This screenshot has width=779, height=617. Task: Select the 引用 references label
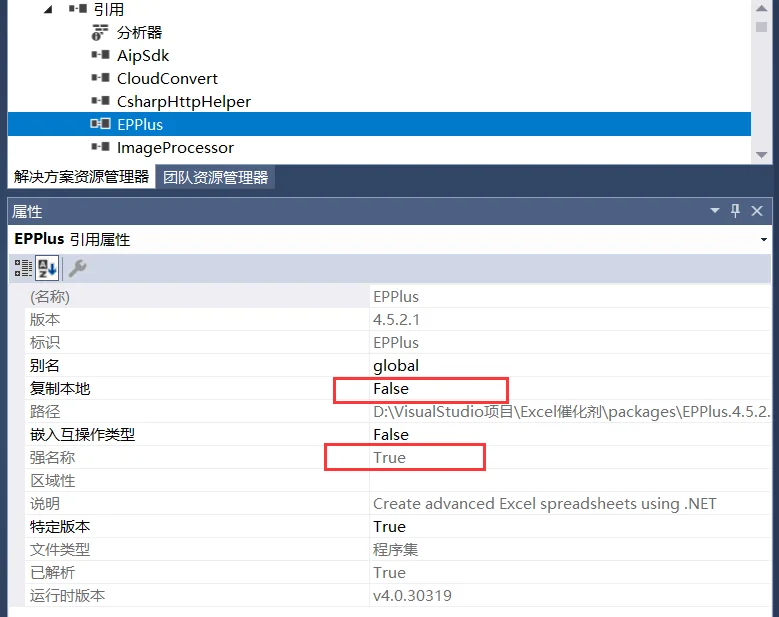click(109, 9)
